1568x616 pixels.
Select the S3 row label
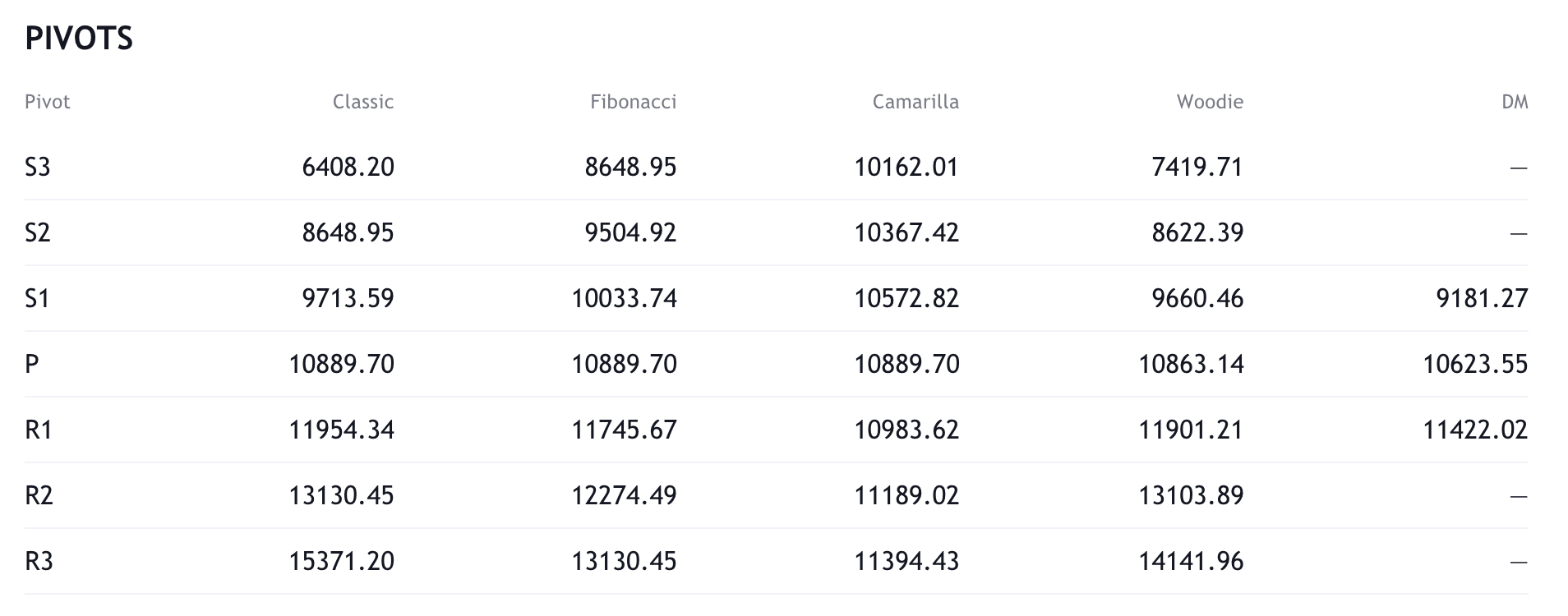(38, 167)
